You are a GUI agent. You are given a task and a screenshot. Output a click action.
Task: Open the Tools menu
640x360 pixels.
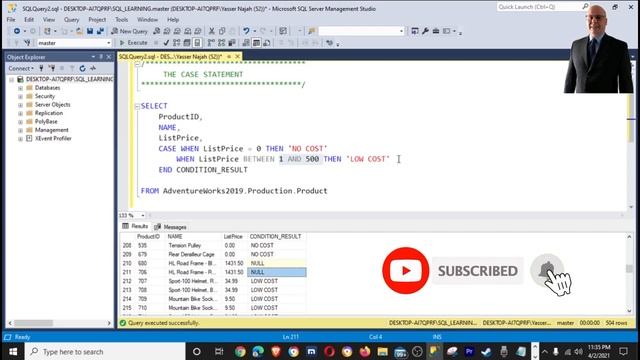point(122,20)
